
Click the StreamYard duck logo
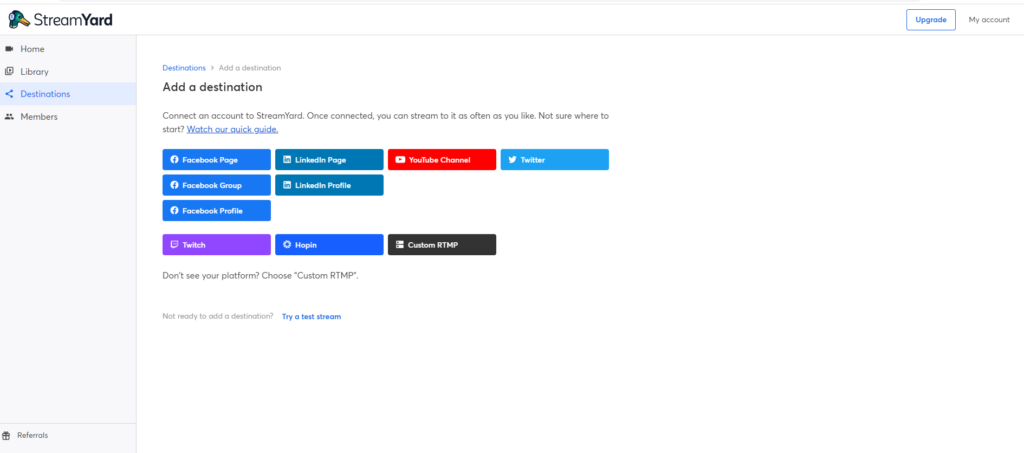coord(19,20)
